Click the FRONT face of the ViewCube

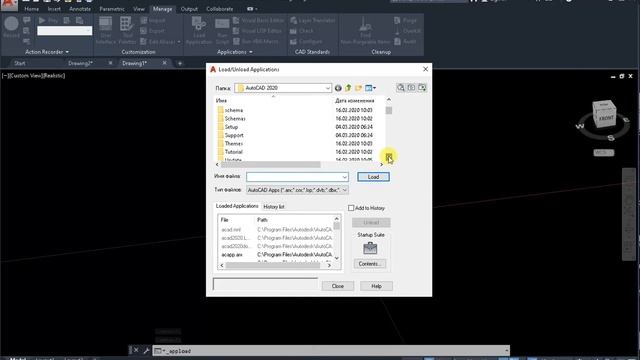pos(606,118)
